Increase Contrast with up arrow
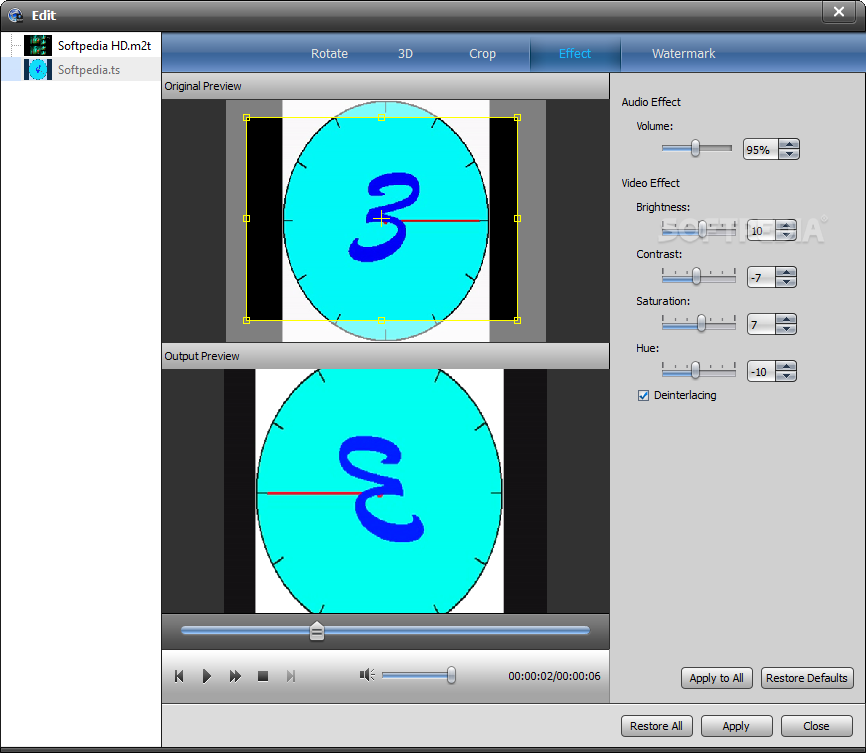 pyautogui.click(x=786, y=272)
